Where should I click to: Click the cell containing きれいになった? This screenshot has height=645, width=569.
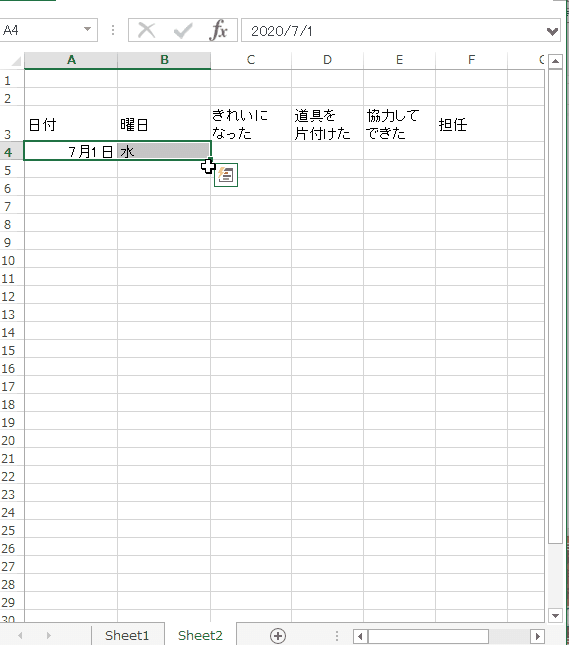(x=251, y=124)
